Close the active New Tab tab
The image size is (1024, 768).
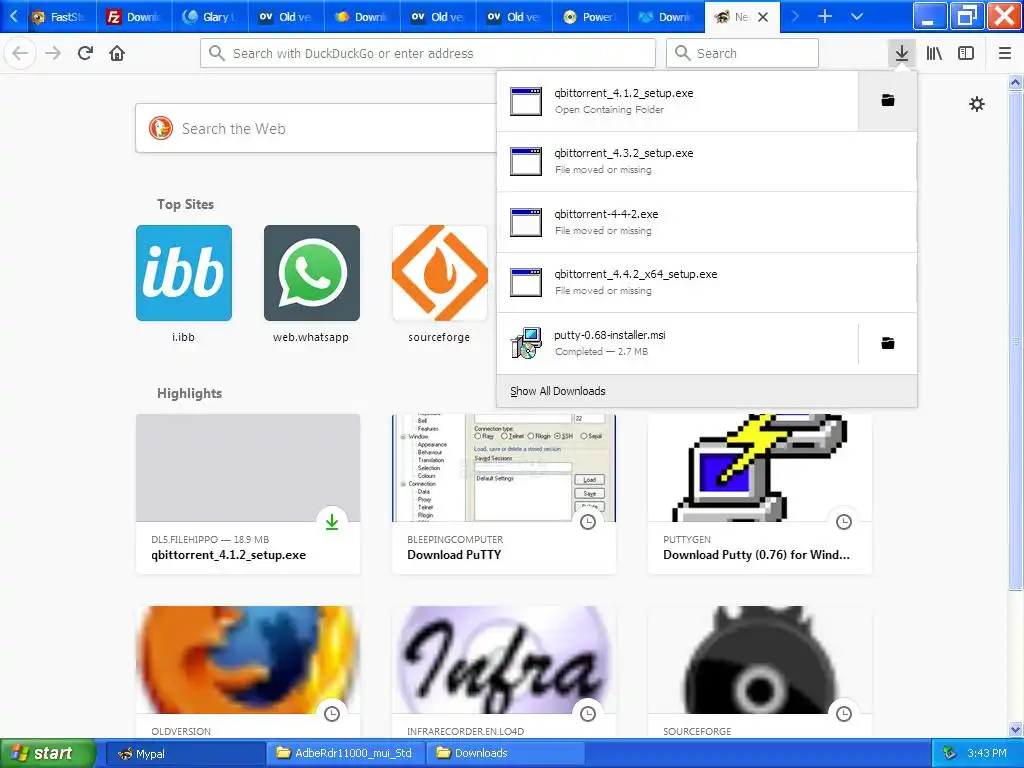pos(763,17)
